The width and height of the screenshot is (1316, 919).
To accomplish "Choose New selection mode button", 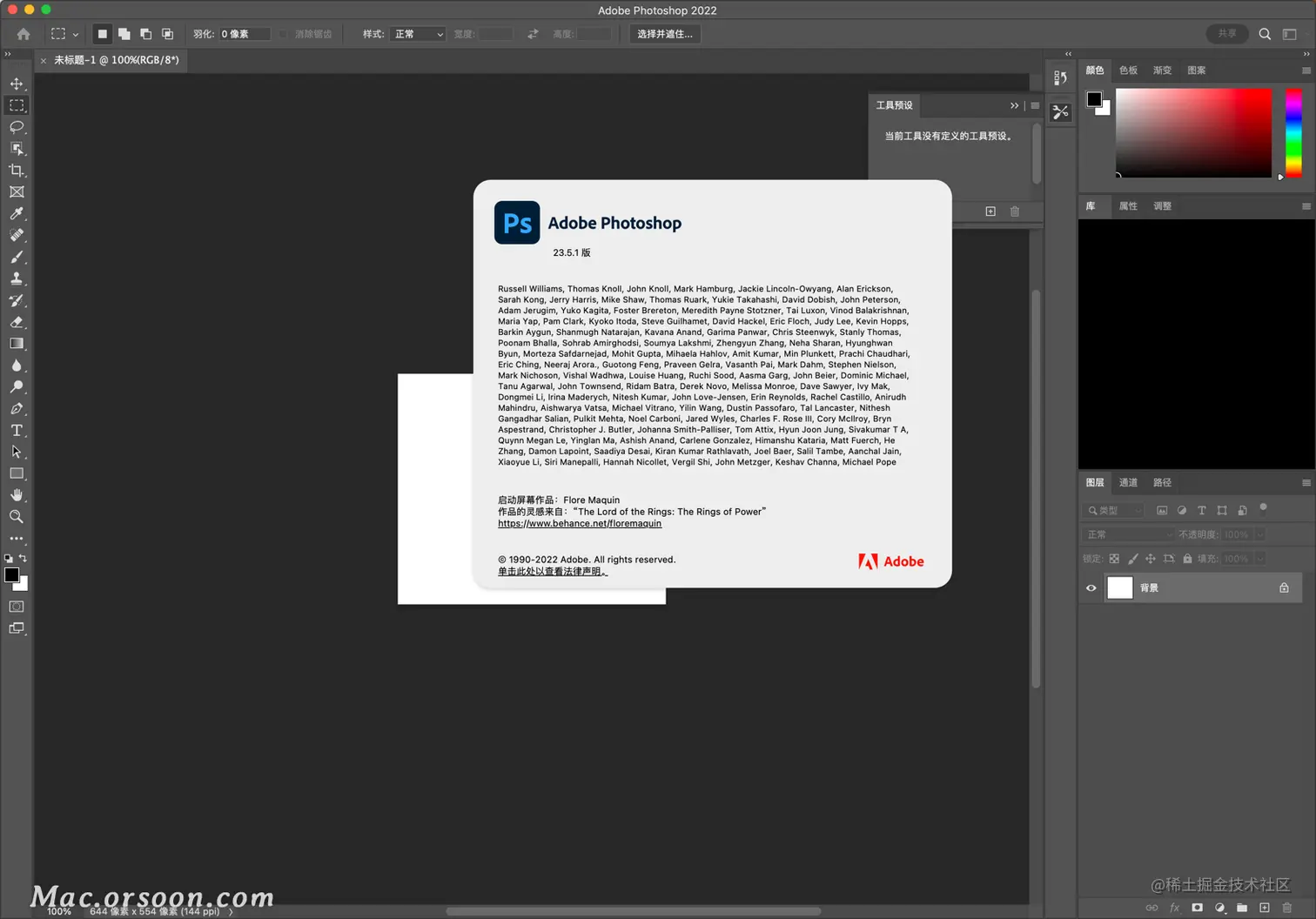I will click(102, 34).
